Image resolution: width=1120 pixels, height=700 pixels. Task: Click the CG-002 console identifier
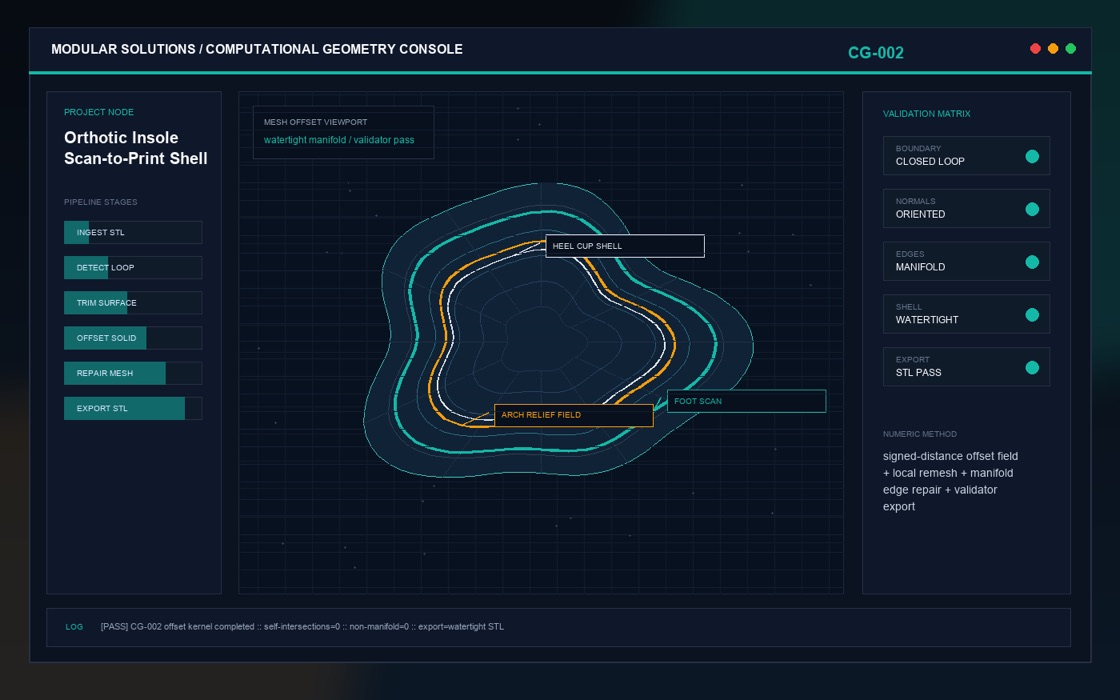click(876, 53)
